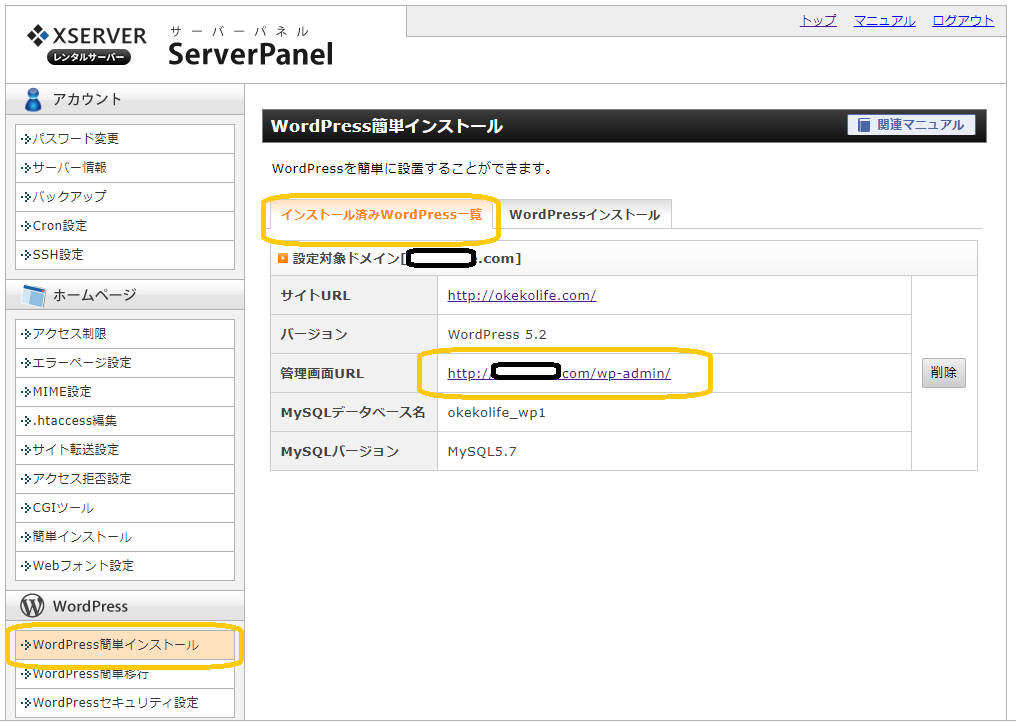Viewport: 1016px width, 723px height.
Task: Open アクセス拒否設定 menu item
Action: click(125, 479)
